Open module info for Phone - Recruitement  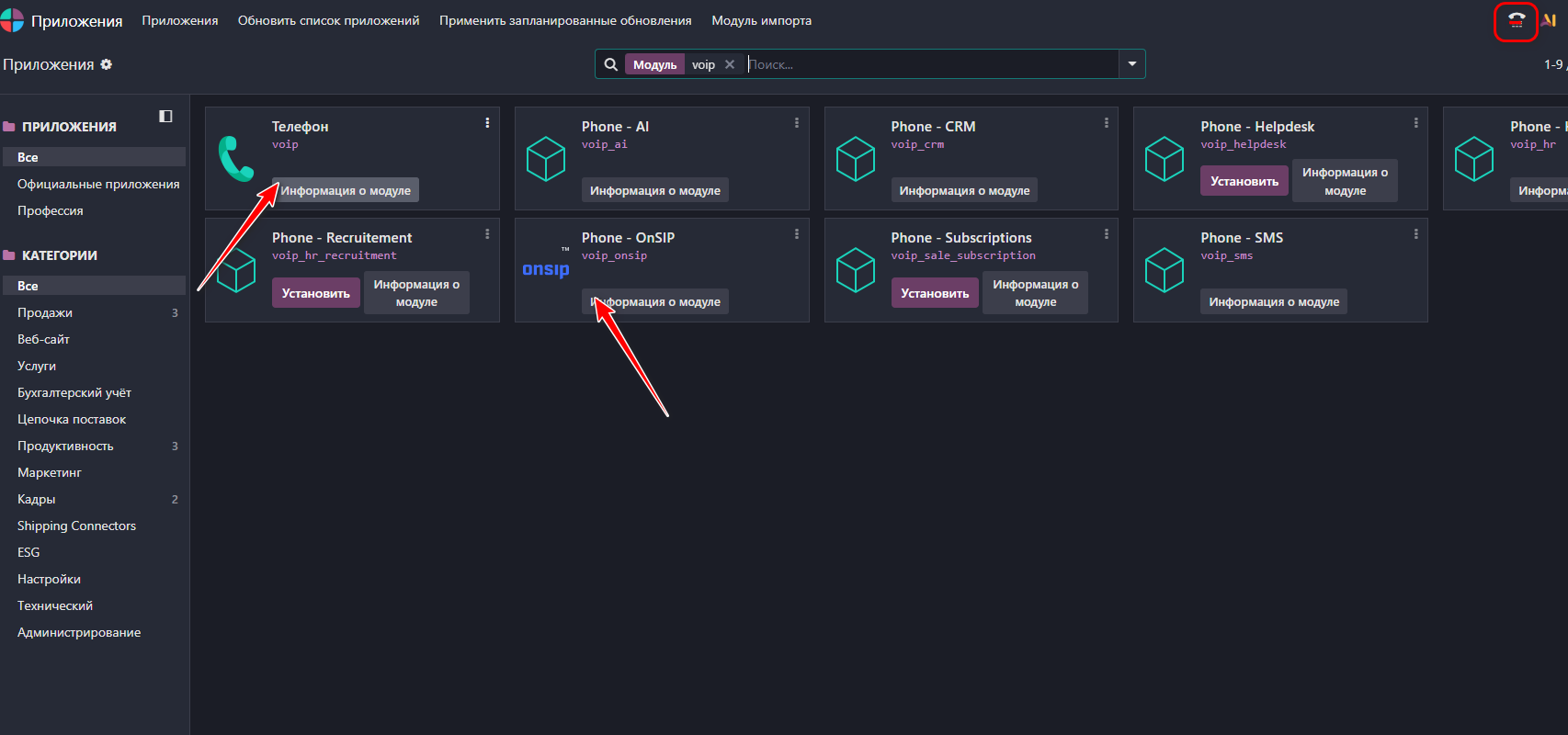click(416, 293)
